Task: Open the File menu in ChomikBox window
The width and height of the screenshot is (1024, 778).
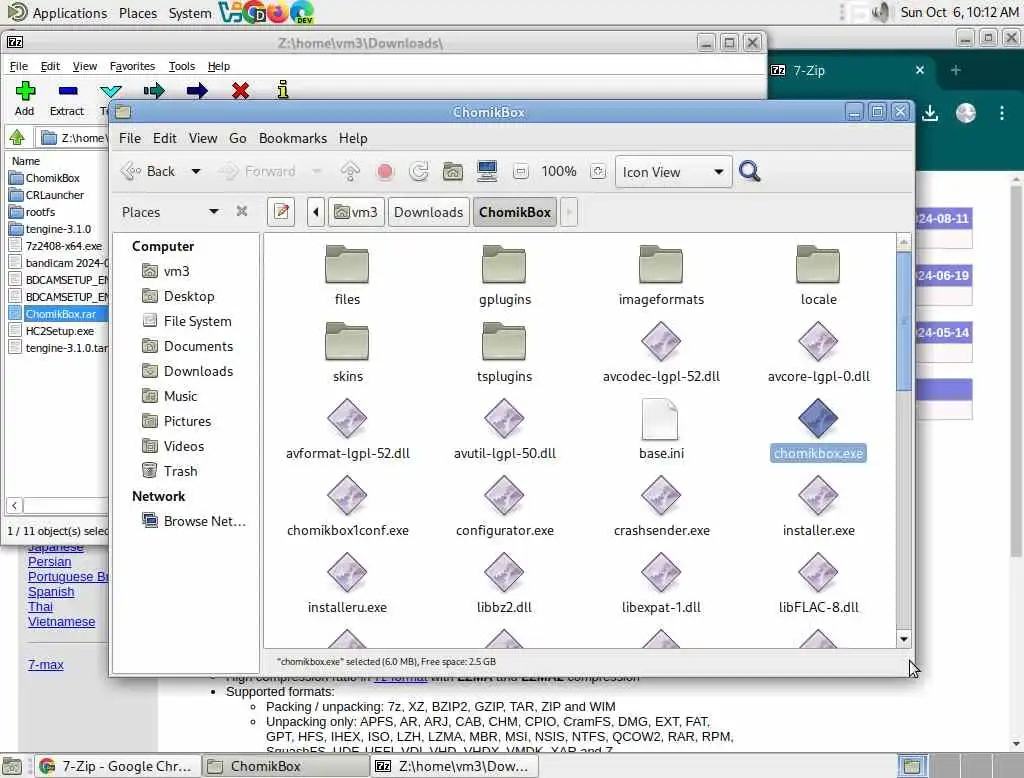Action: 129,138
